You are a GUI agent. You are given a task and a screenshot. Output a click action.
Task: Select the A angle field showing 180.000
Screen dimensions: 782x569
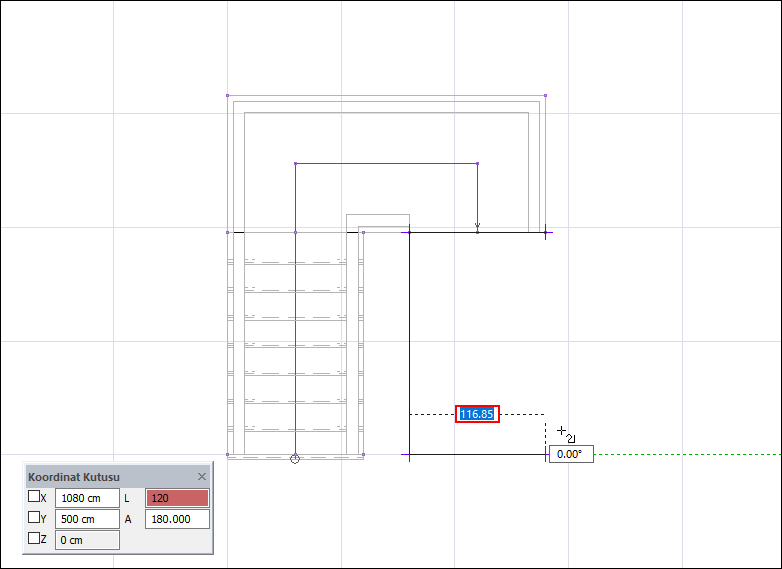click(177, 519)
